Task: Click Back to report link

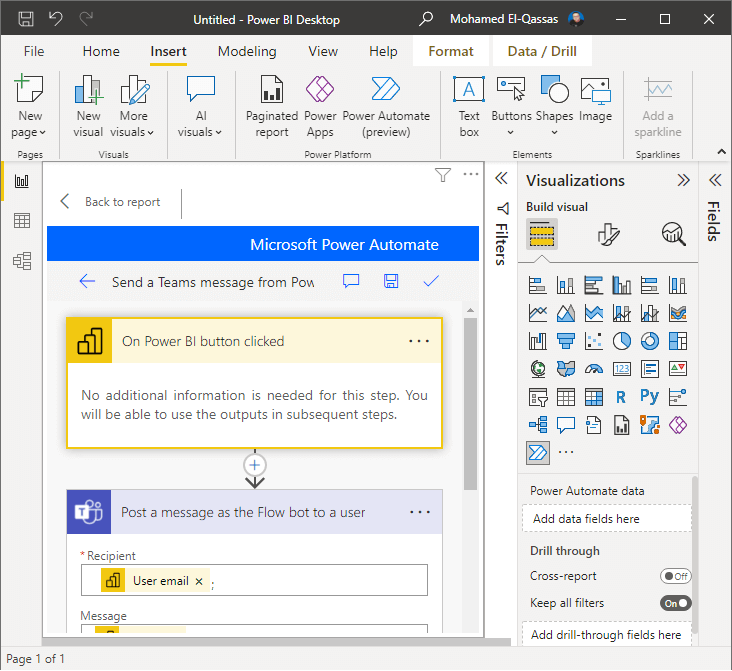Action: coord(122,202)
